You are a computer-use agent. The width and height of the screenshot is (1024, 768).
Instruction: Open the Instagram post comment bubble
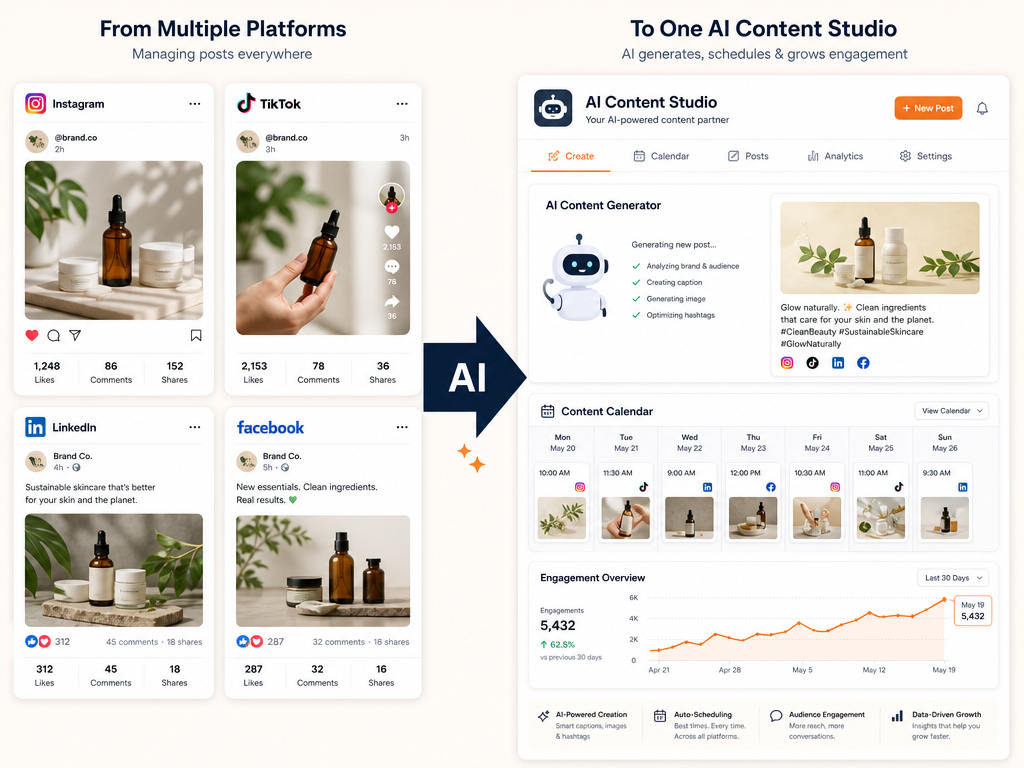(54, 335)
